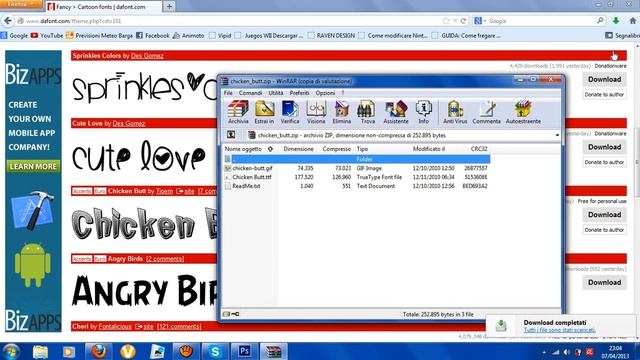Click the Firefox back arrow button

point(8,20)
